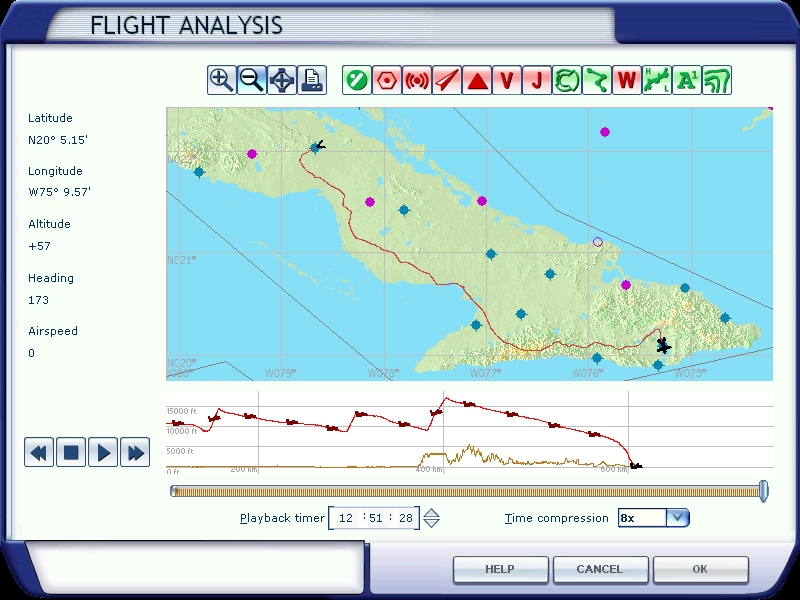The height and width of the screenshot is (600, 800).
Task: Click the Altitude value +57
Action: (39, 246)
